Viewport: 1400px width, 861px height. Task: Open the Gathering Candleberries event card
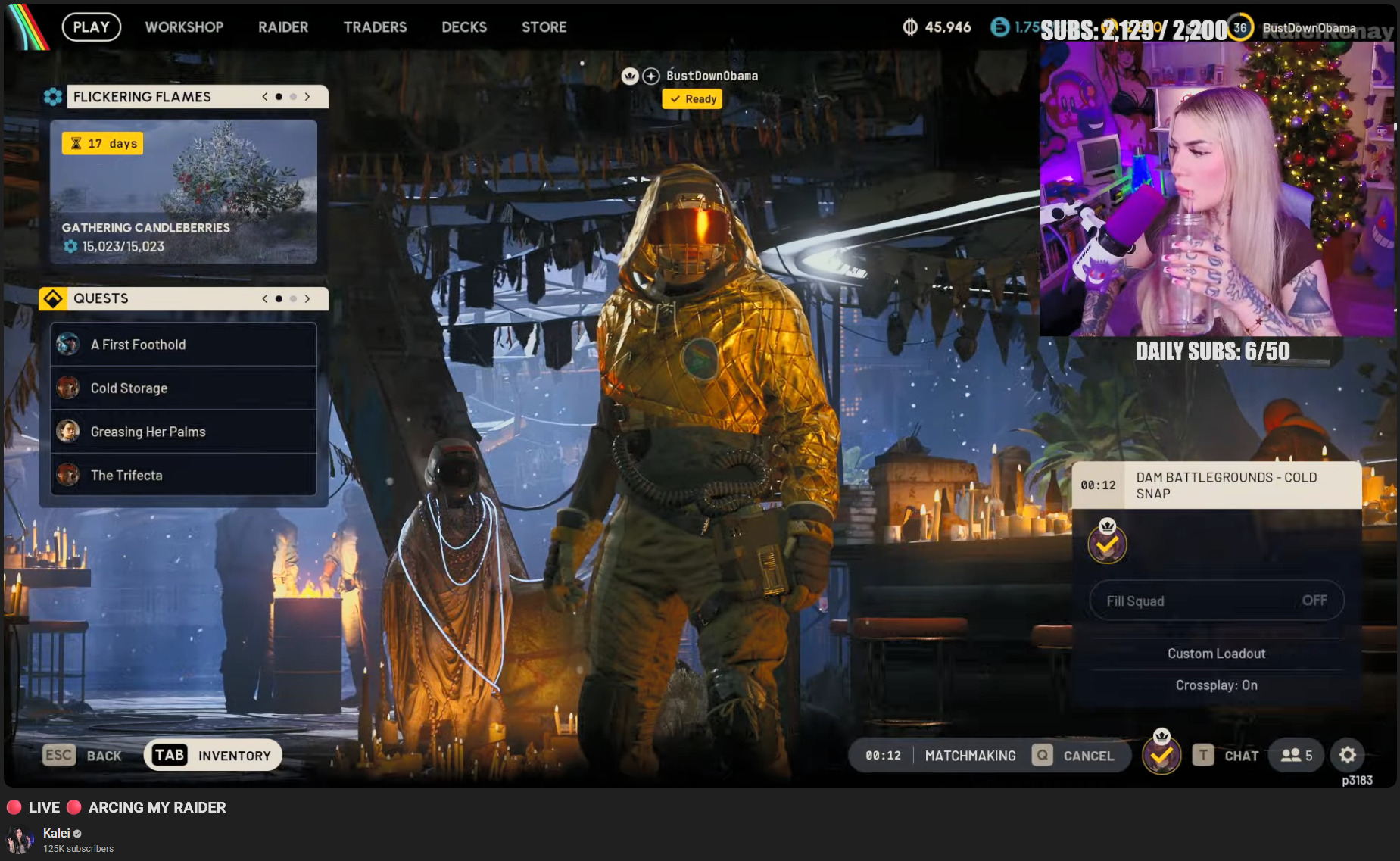click(184, 192)
